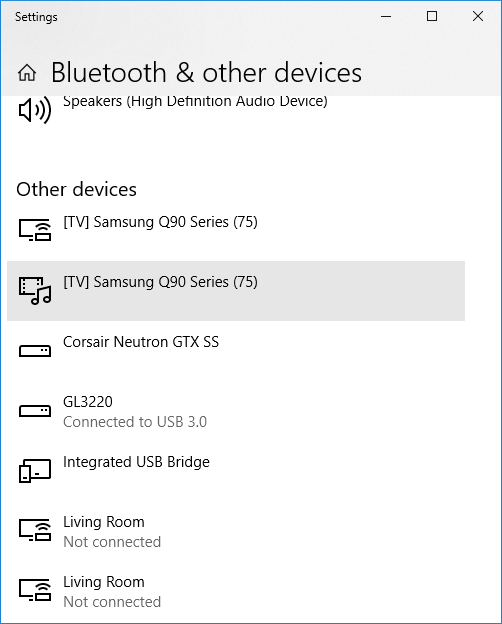Click the speaker icon for Speakers audio device
The image size is (502, 624).
35,110
